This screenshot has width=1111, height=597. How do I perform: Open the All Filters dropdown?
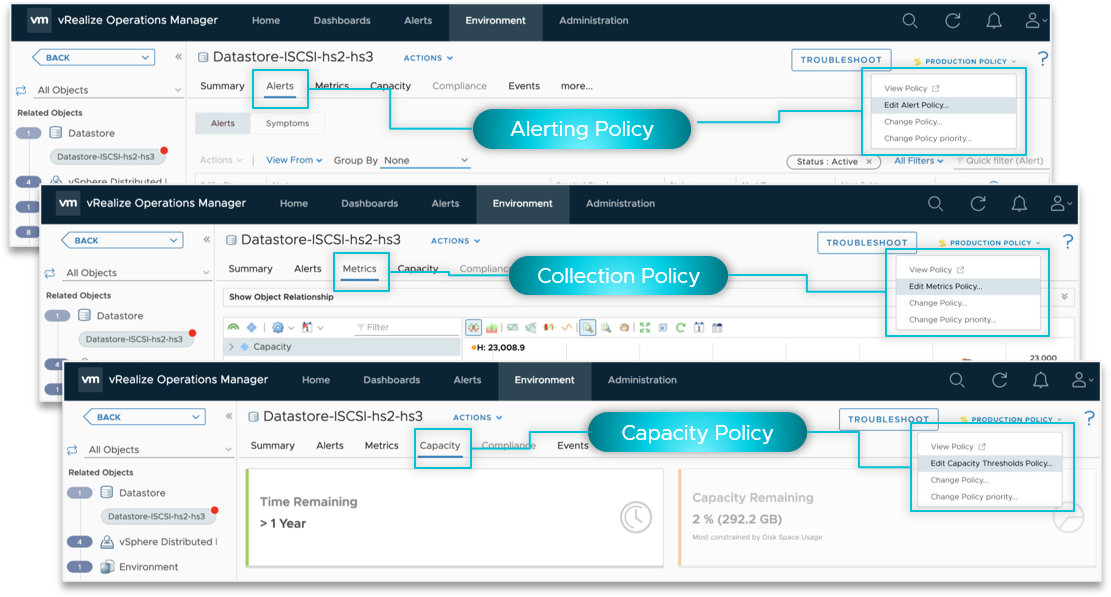pos(918,160)
